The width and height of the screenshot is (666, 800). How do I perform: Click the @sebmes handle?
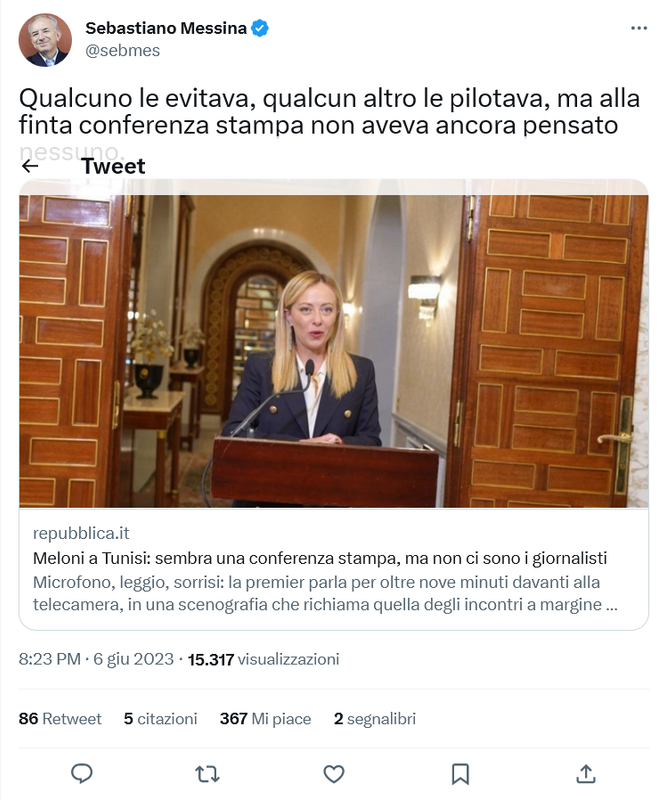(122, 51)
